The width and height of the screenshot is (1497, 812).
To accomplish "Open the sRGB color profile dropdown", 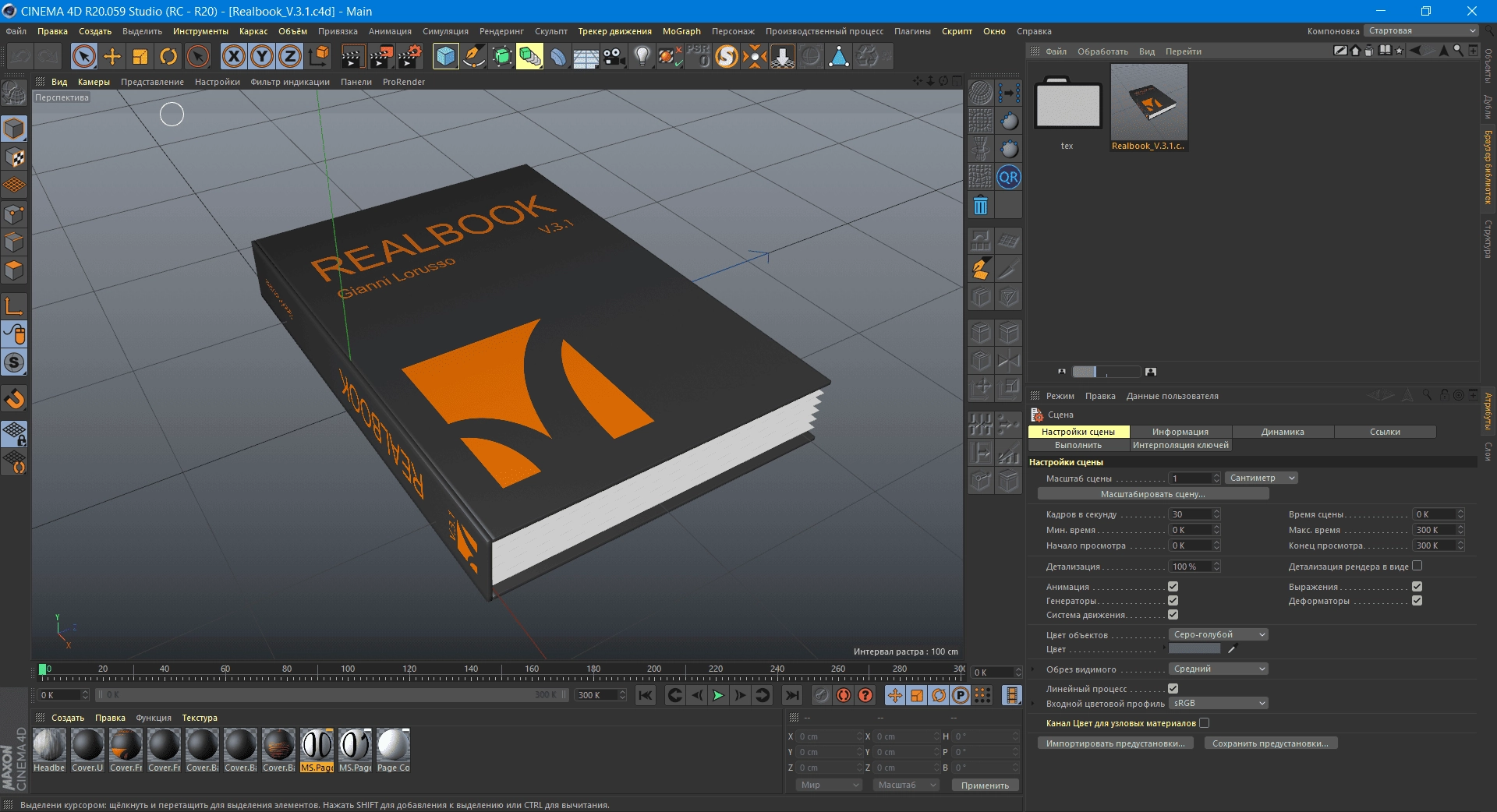I will [1218, 704].
